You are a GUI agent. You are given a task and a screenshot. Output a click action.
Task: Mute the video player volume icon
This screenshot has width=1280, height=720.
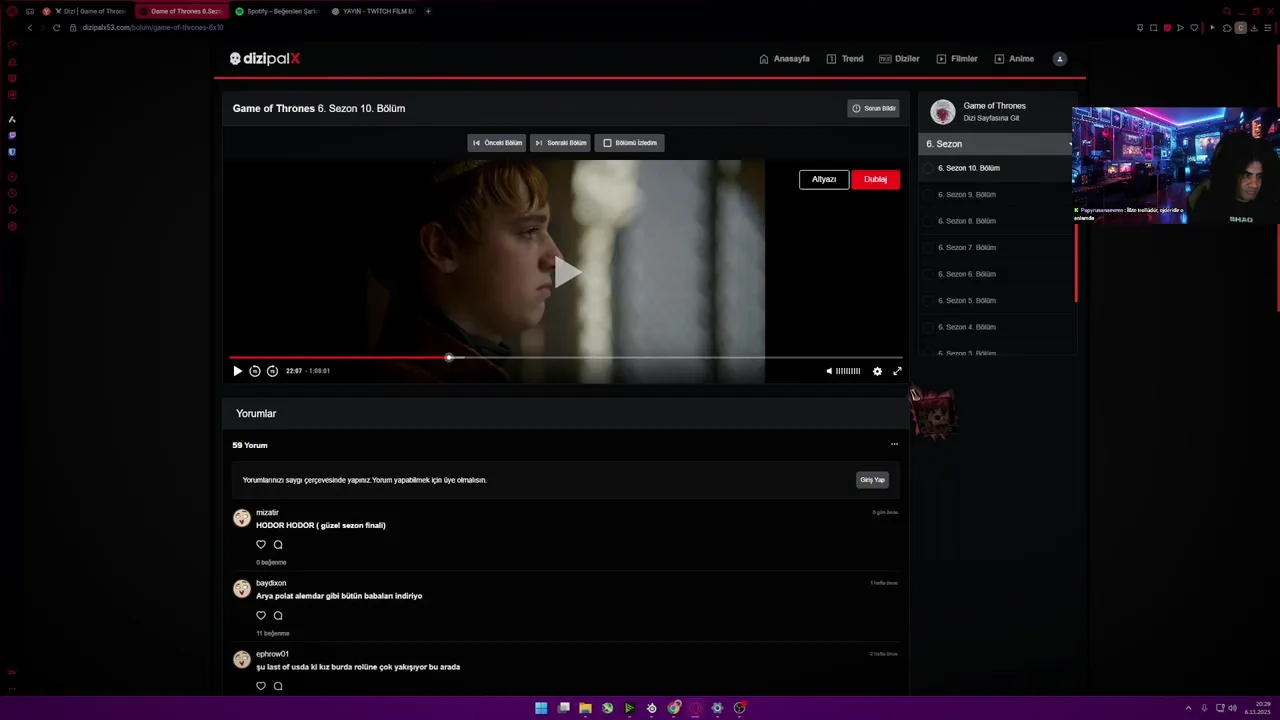[x=829, y=371]
